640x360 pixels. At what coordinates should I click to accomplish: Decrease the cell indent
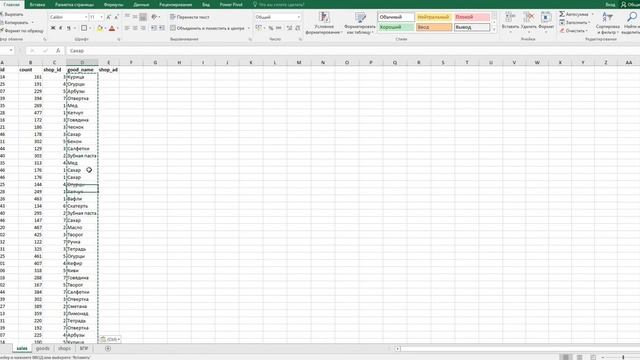pos(154,28)
